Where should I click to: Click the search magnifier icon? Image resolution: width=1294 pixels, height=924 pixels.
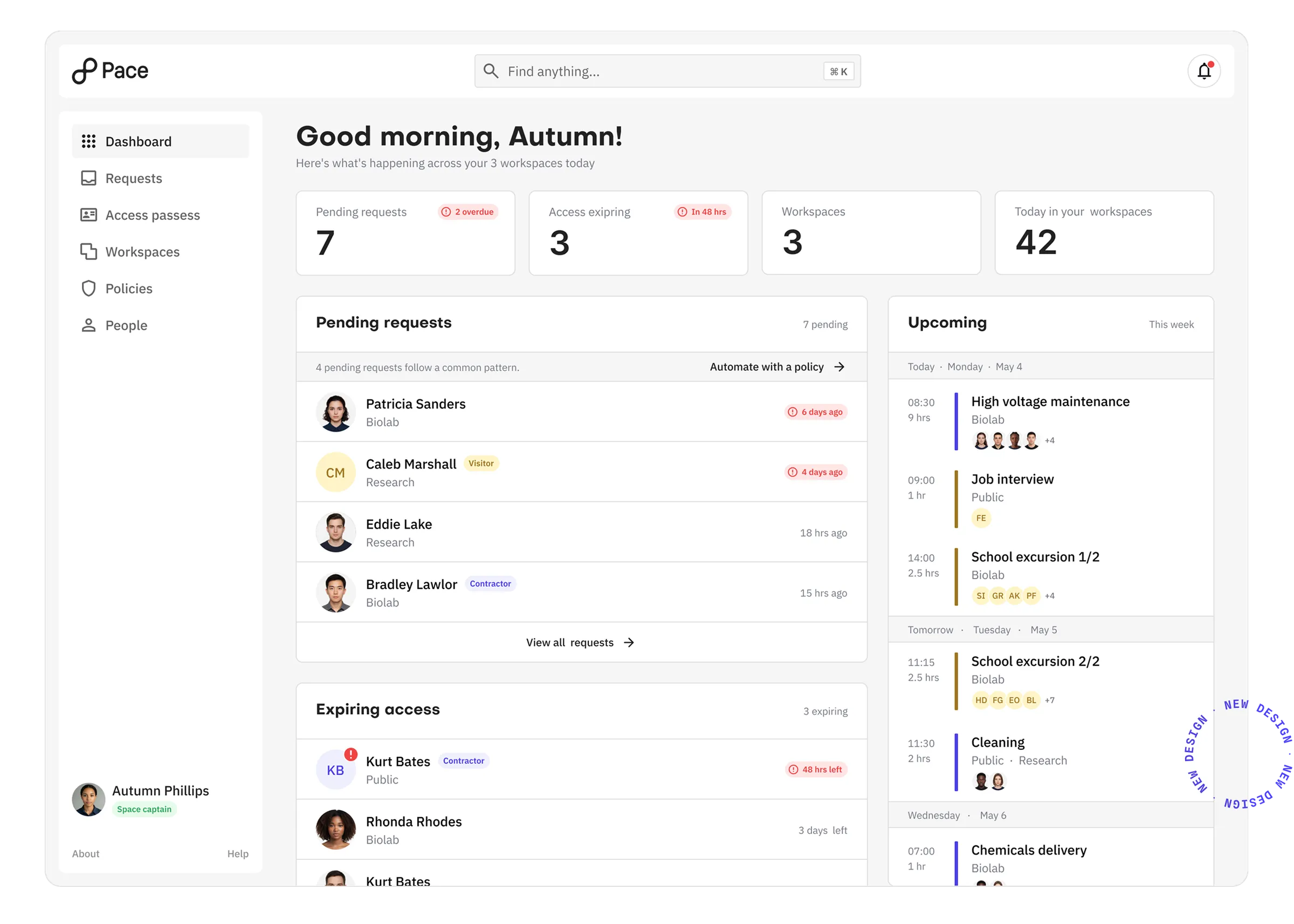click(x=491, y=71)
